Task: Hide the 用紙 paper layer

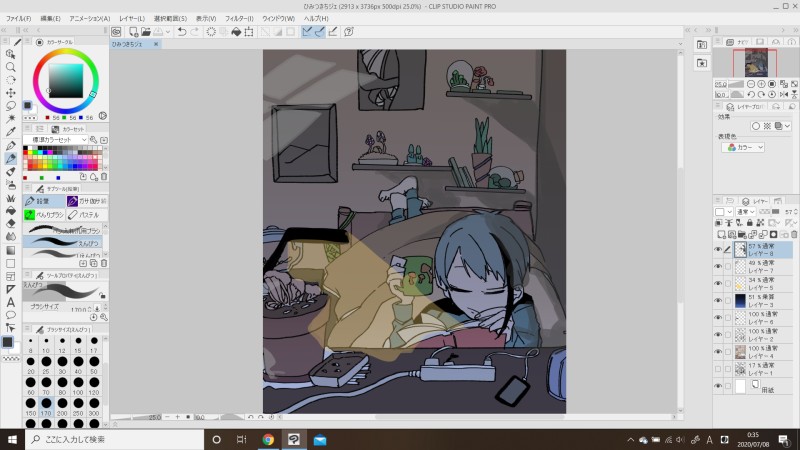Action: click(x=718, y=386)
